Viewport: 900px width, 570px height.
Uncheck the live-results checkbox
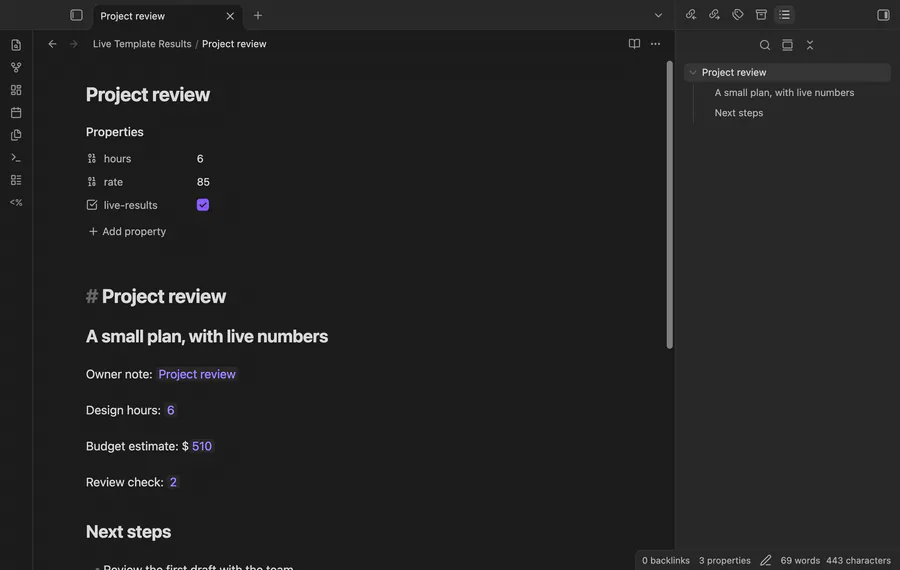pyautogui.click(x=203, y=205)
